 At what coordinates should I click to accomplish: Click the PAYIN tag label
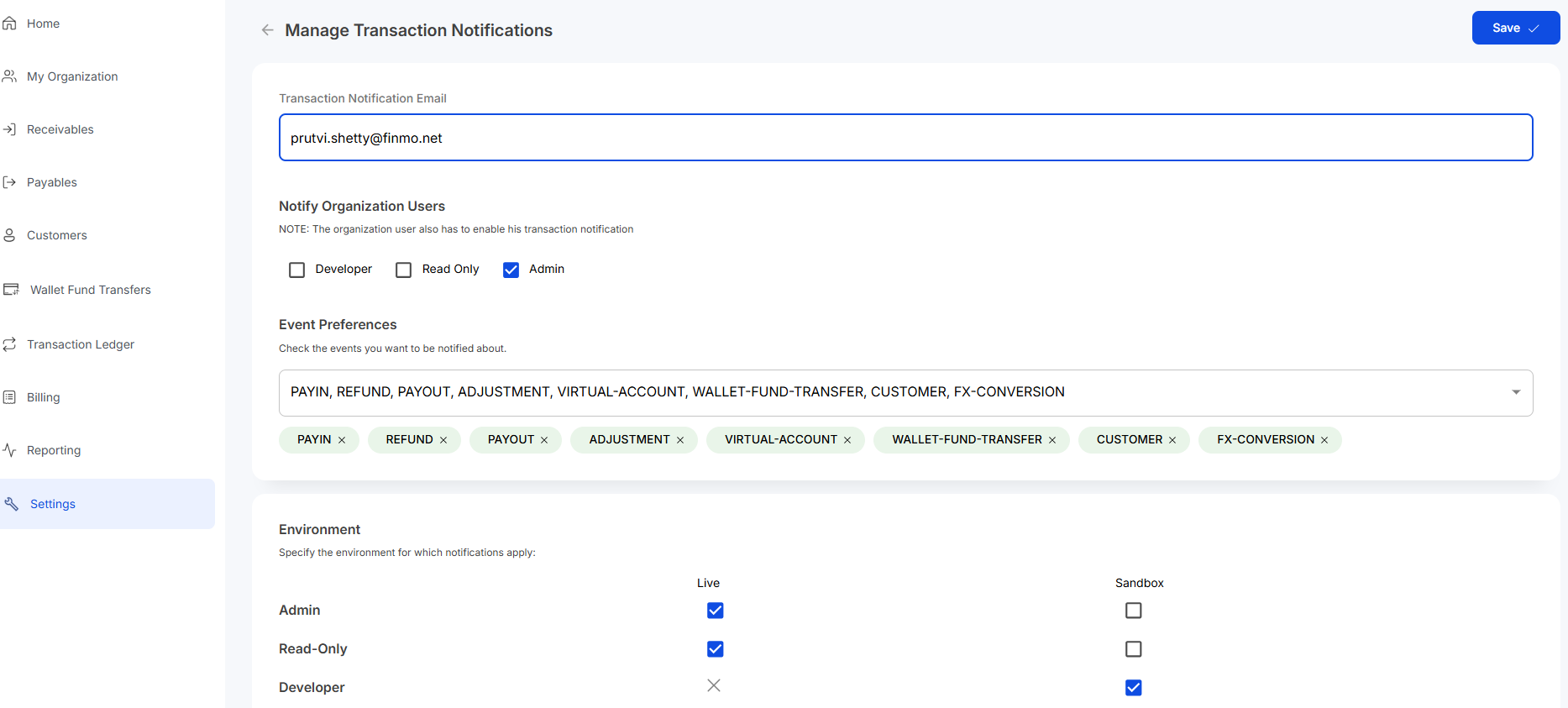pyautogui.click(x=314, y=440)
